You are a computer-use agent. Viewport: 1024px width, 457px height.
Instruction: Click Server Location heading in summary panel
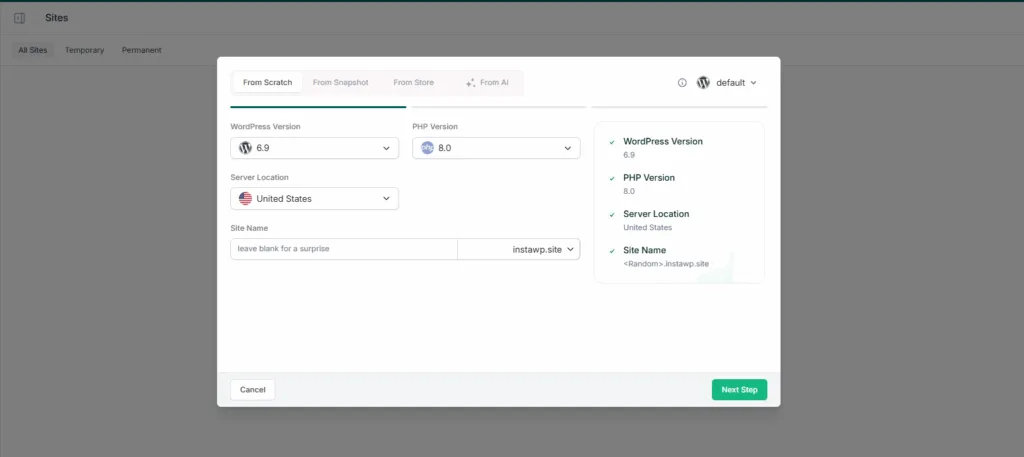click(656, 213)
